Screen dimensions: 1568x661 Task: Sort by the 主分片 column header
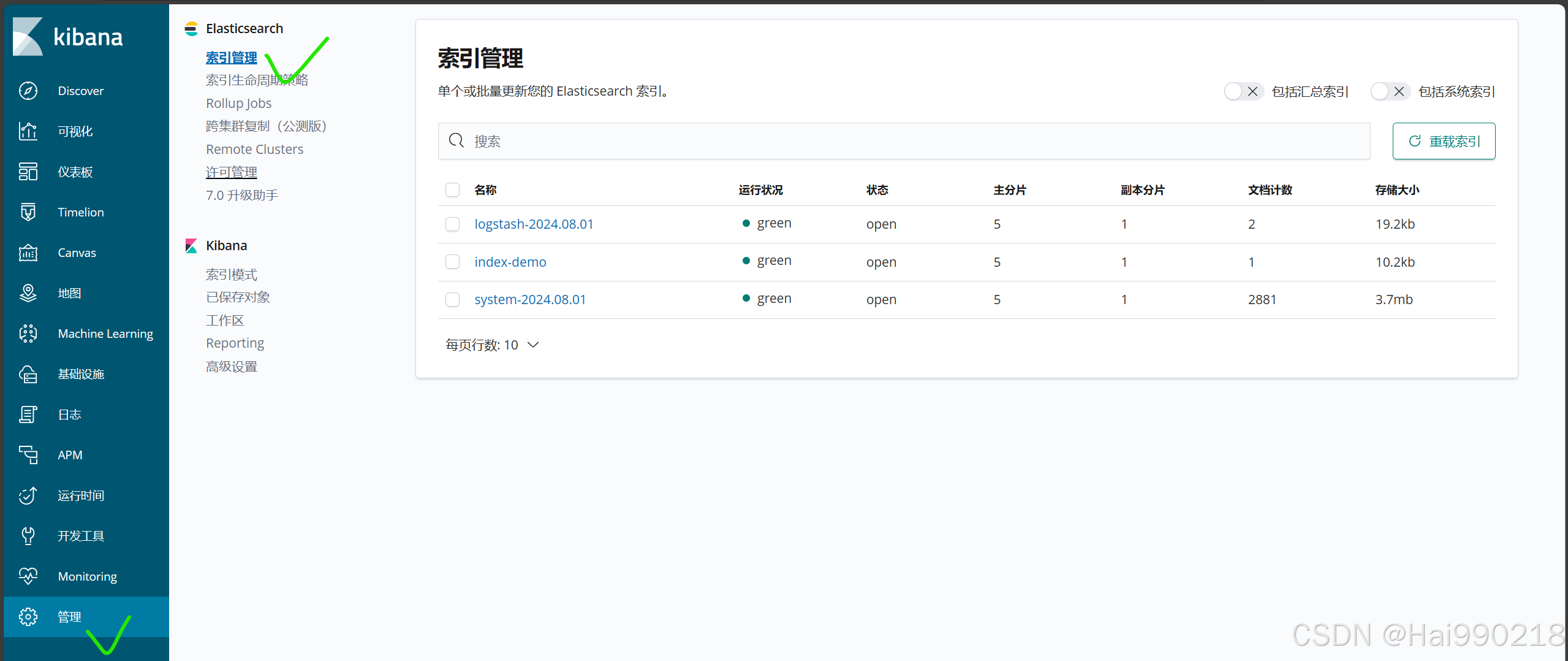click(1010, 190)
